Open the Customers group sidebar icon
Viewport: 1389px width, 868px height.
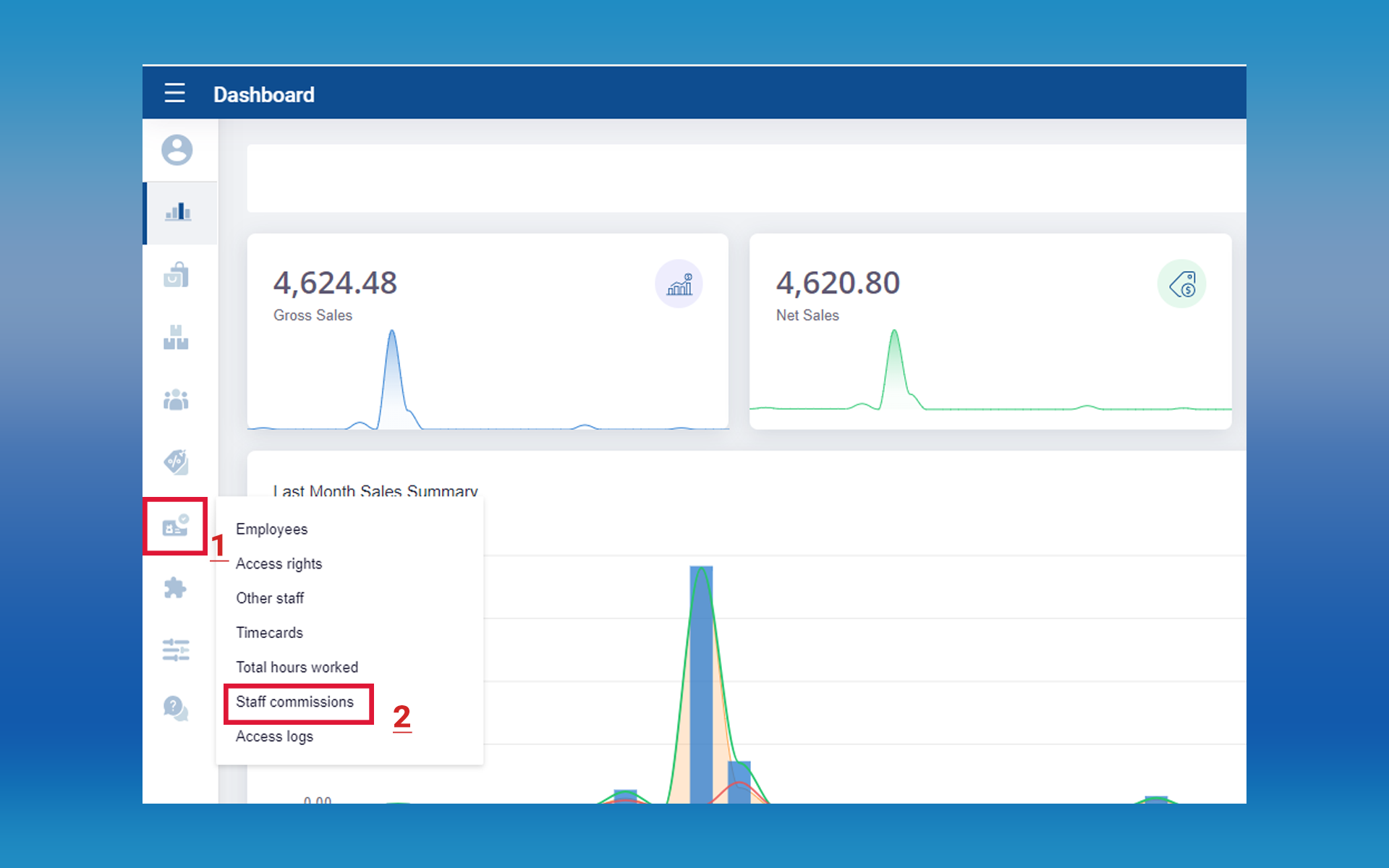coord(176,400)
